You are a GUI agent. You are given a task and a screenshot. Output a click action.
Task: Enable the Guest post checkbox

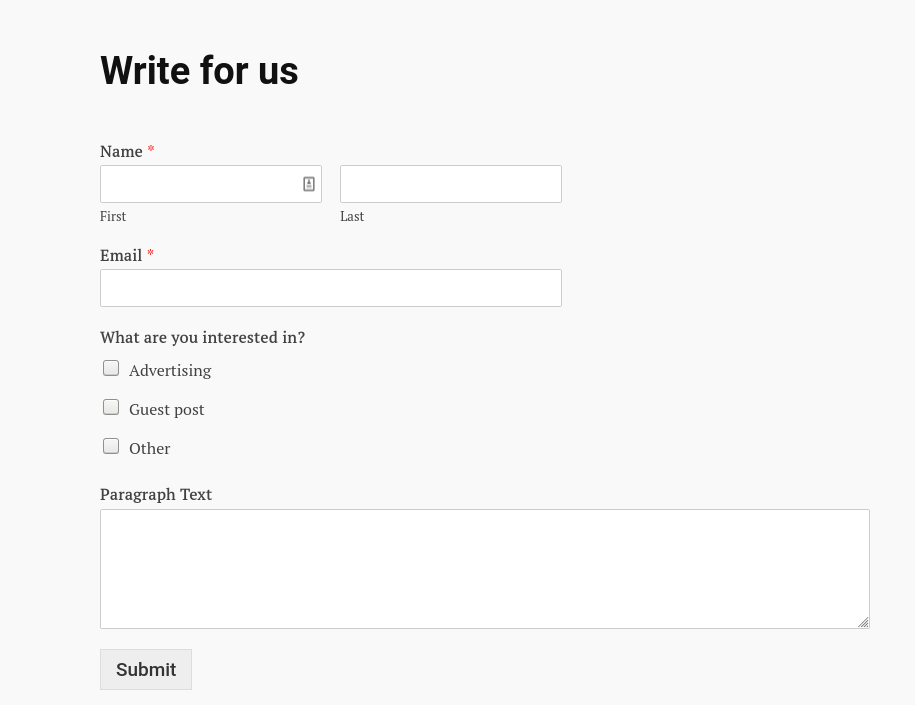(x=111, y=407)
